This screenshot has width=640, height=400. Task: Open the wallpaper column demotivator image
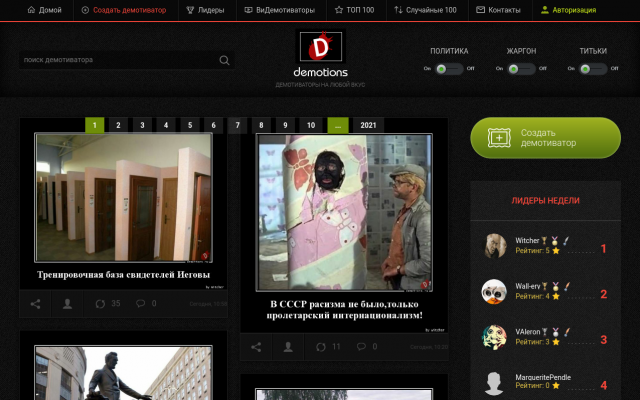[x=344, y=213]
